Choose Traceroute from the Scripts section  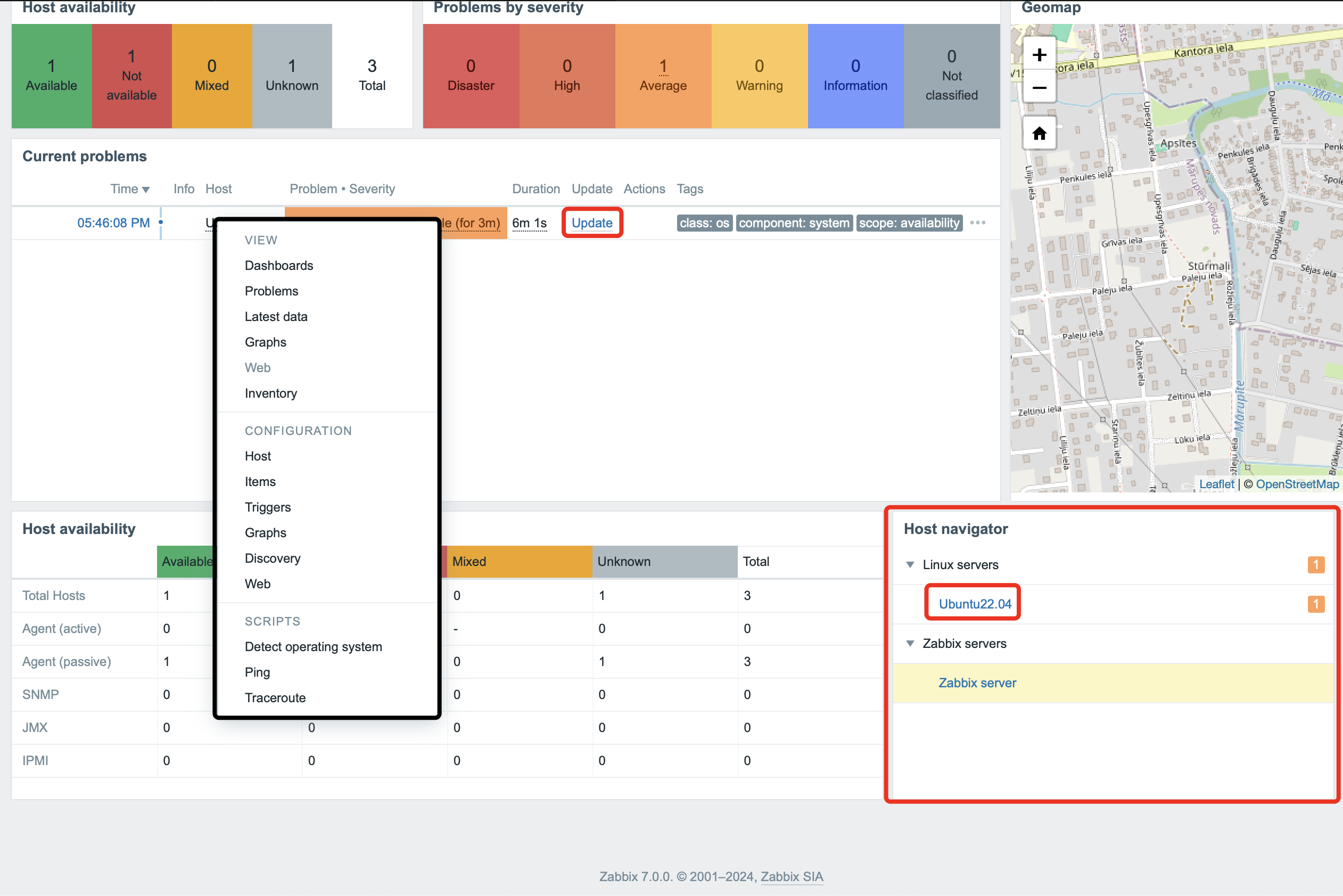click(x=275, y=698)
